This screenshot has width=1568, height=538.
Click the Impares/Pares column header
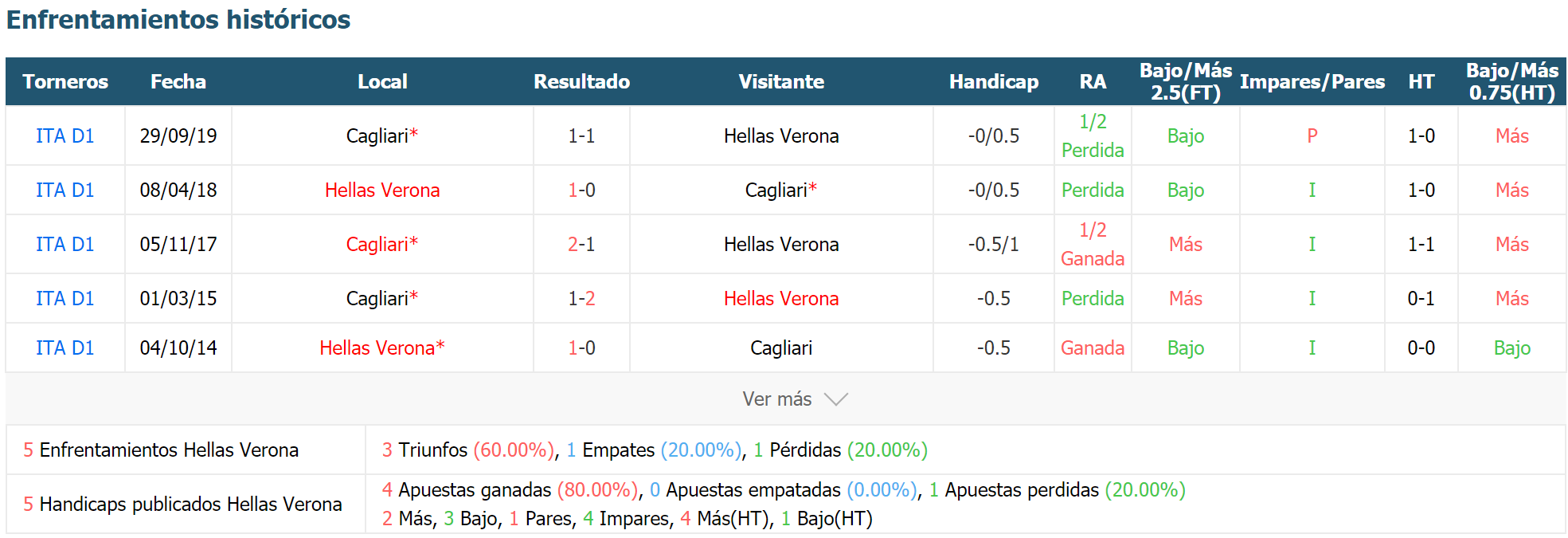click(1312, 81)
